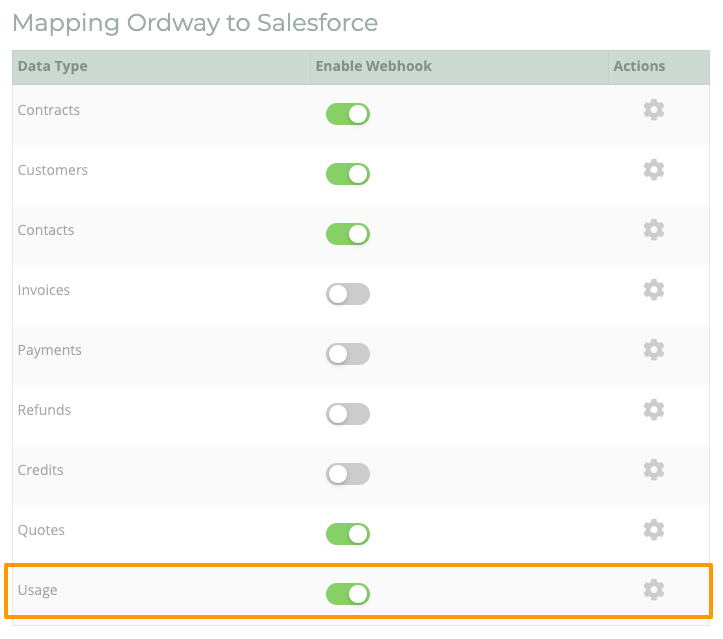723x639 pixels.
Task: Open settings gear for Usage row
Action: [653, 589]
